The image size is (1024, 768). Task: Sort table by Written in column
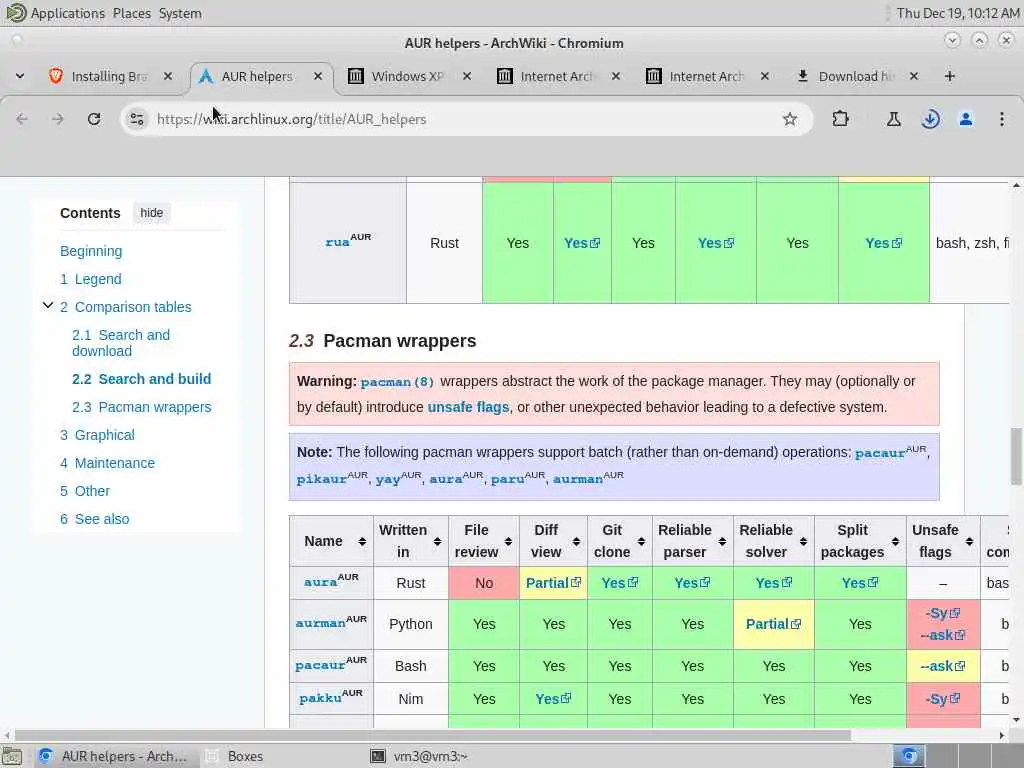point(411,541)
